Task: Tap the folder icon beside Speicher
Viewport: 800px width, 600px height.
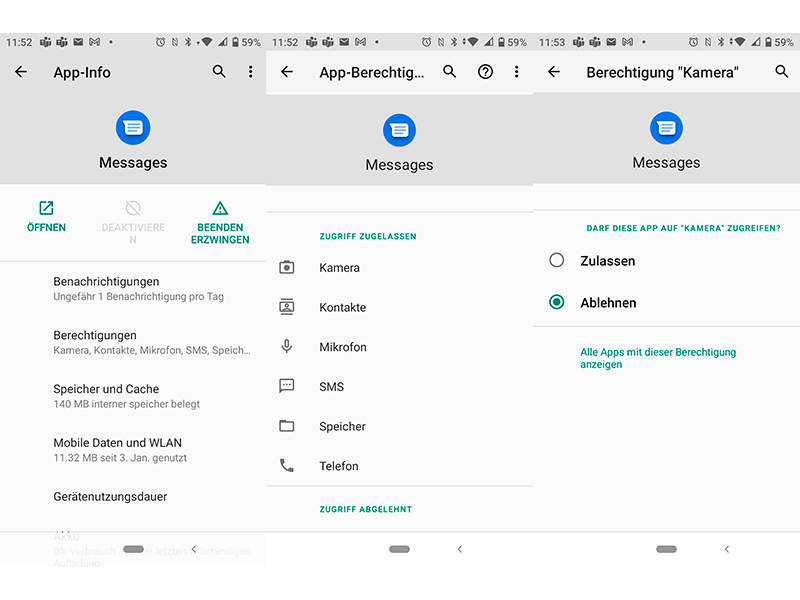Action: click(287, 426)
